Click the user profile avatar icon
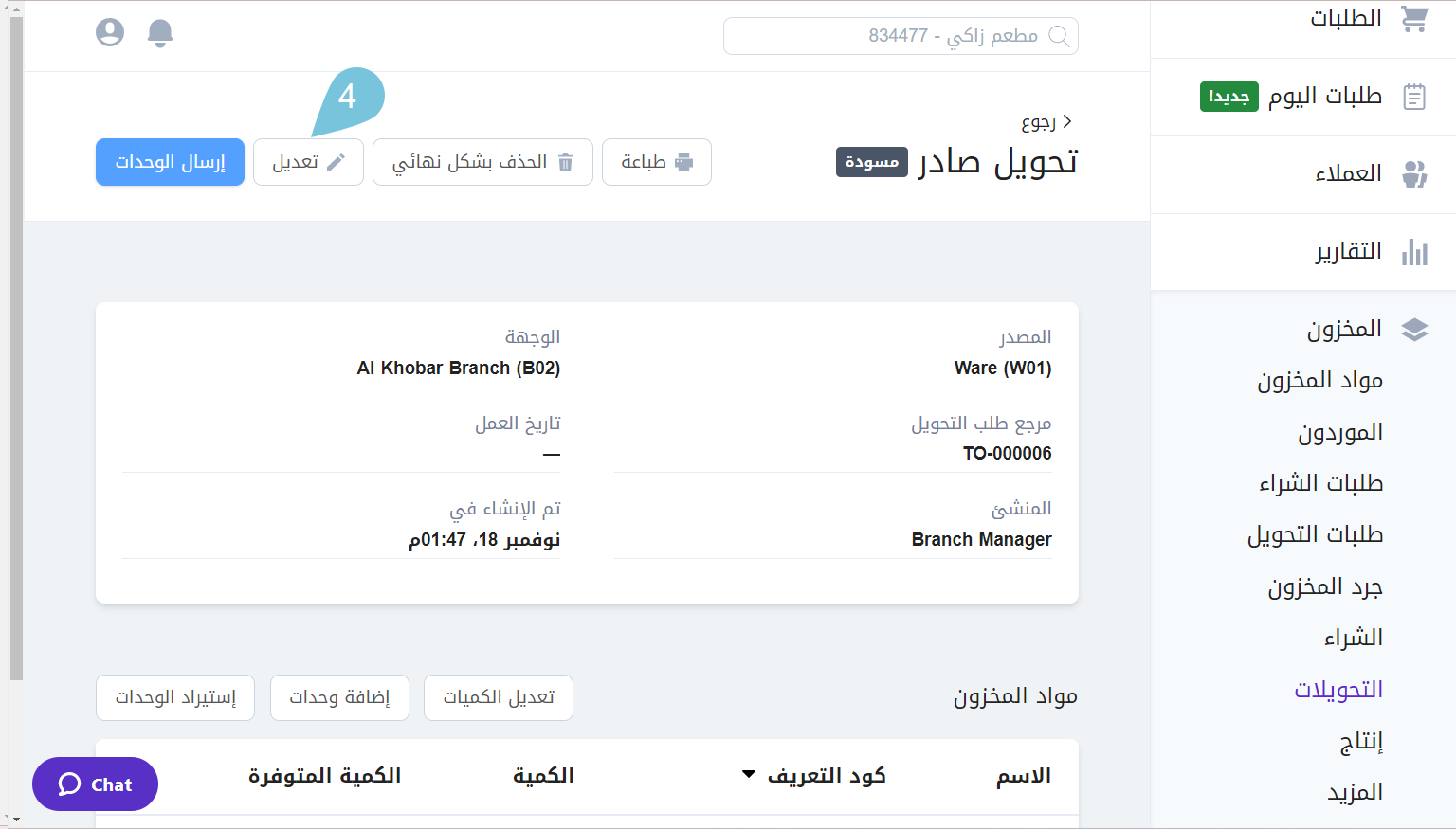 [x=109, y=31]
